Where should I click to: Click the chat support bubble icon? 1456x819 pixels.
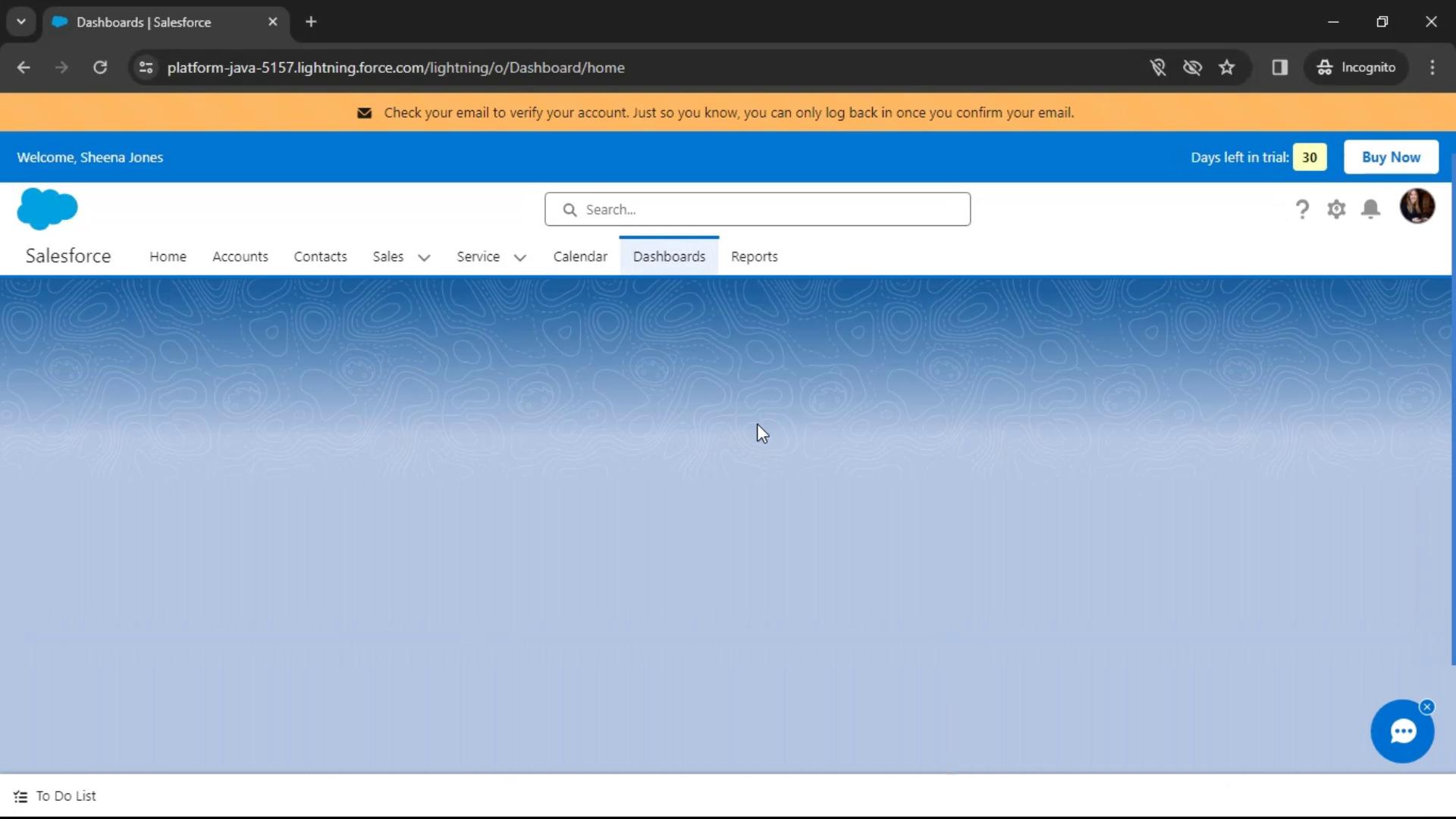pos(1404,732)
